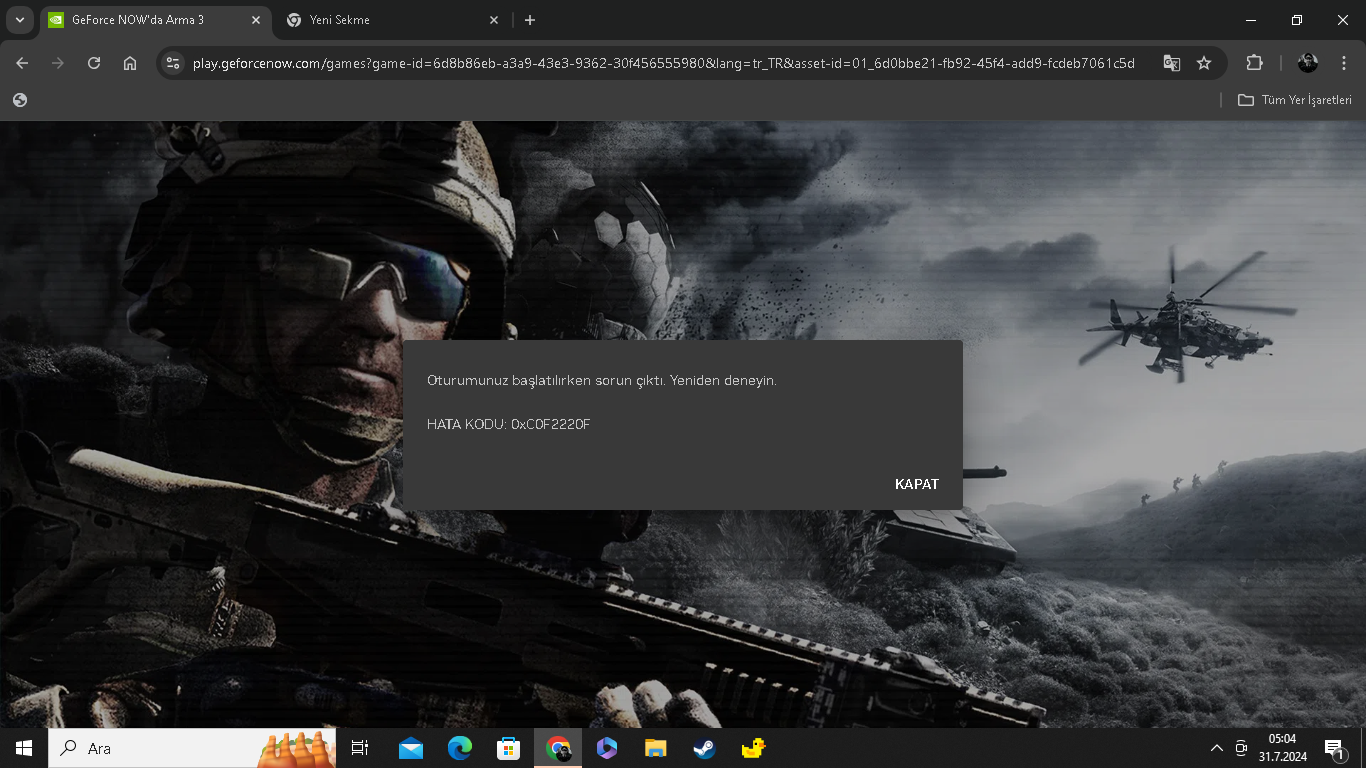Click the Meet Now camera icon in the tray
Viewport: 1366px width, 768px height.
click(x=1241, y=748)
